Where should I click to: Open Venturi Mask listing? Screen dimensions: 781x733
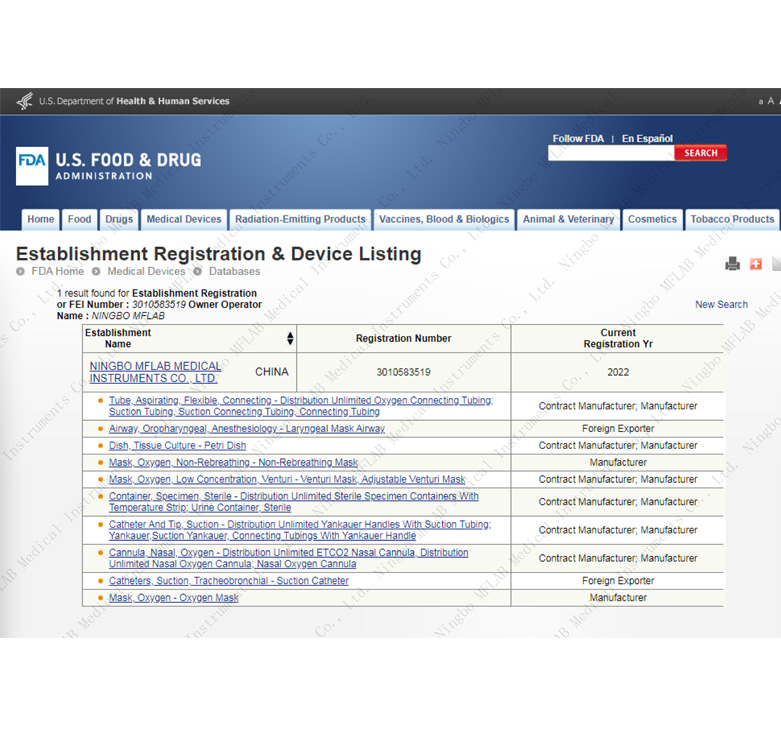coord(287,480)
